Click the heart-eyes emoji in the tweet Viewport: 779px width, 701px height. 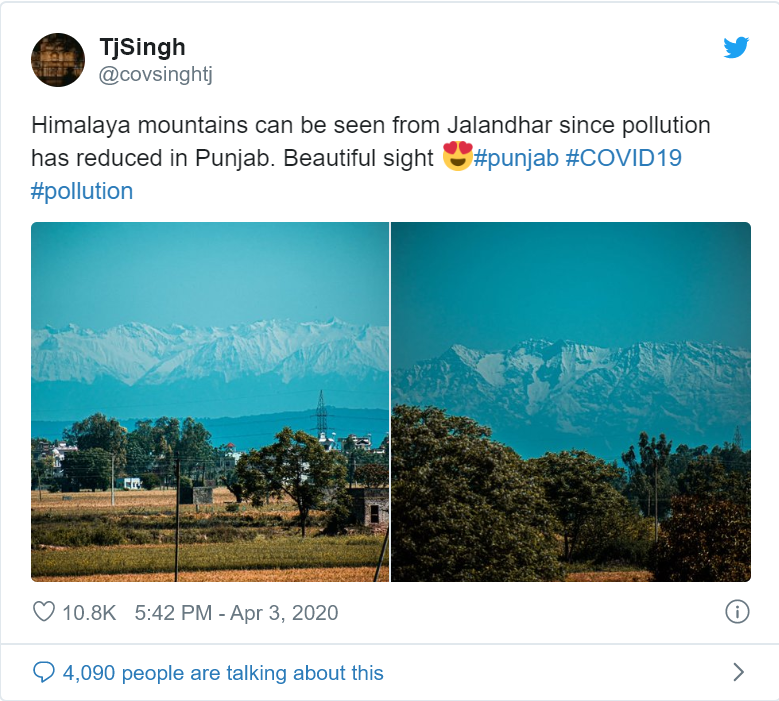[x=457, y=156]
